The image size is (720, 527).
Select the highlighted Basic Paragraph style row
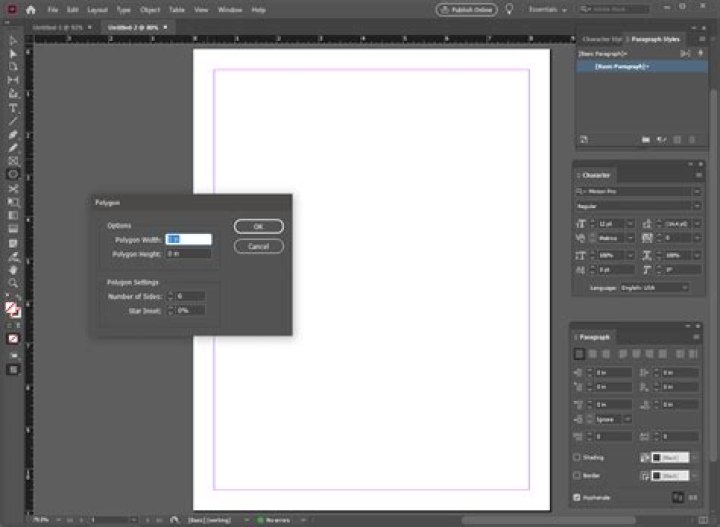click(642, 67)
